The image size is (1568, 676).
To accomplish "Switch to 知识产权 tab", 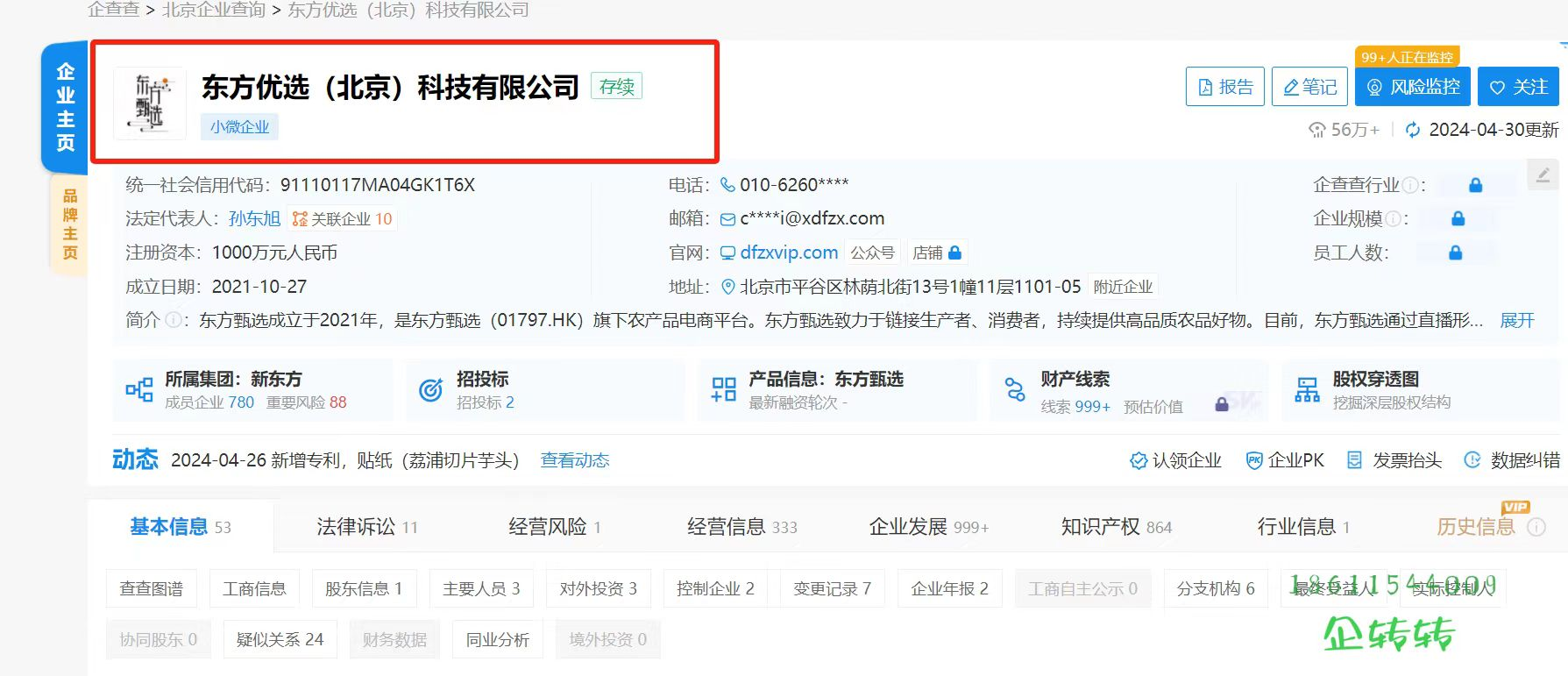I will [1117, 527].
